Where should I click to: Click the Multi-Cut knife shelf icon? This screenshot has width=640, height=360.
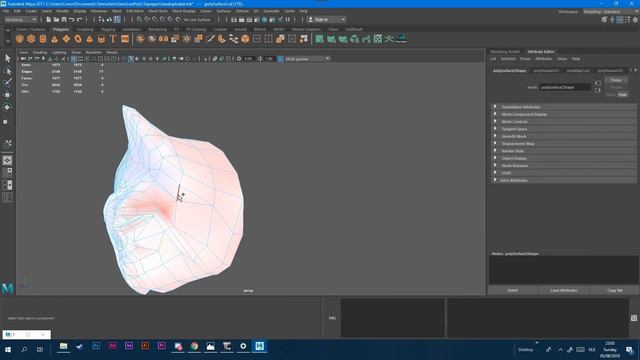[211, 39]
